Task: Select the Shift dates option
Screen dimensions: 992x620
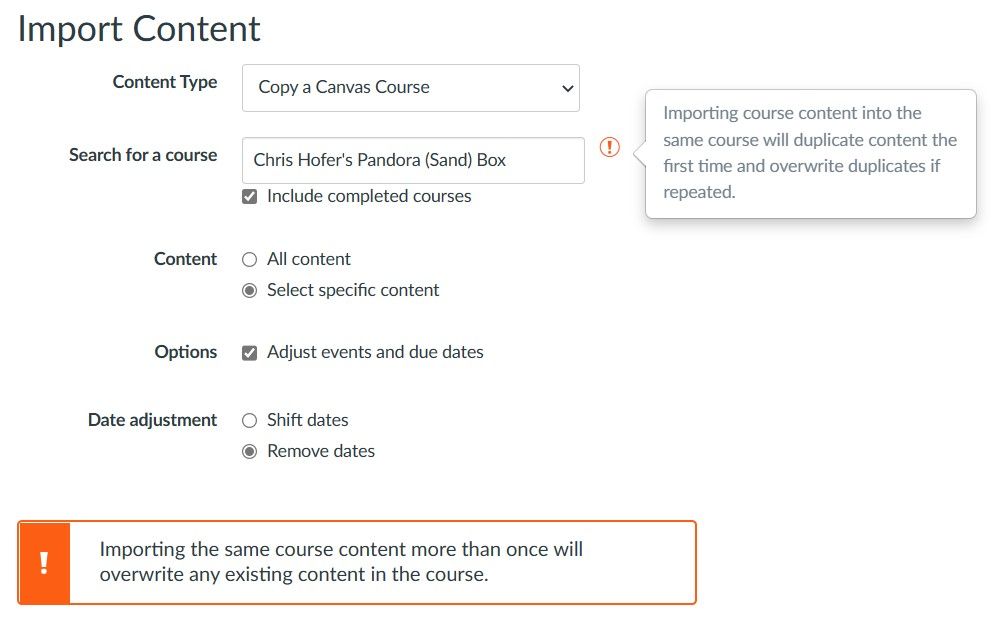Action: click(250, 421)
